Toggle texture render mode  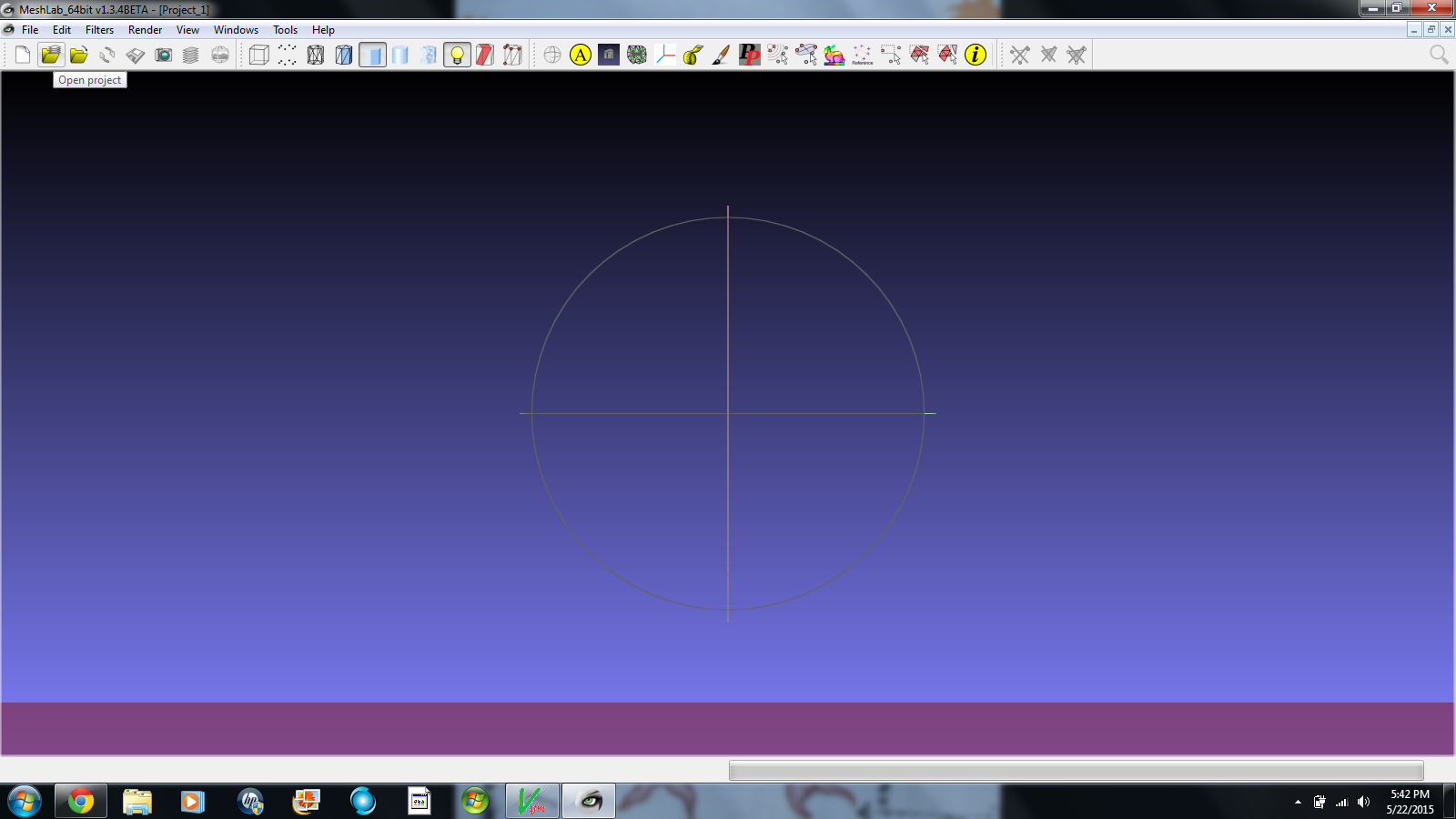point(429,55)
